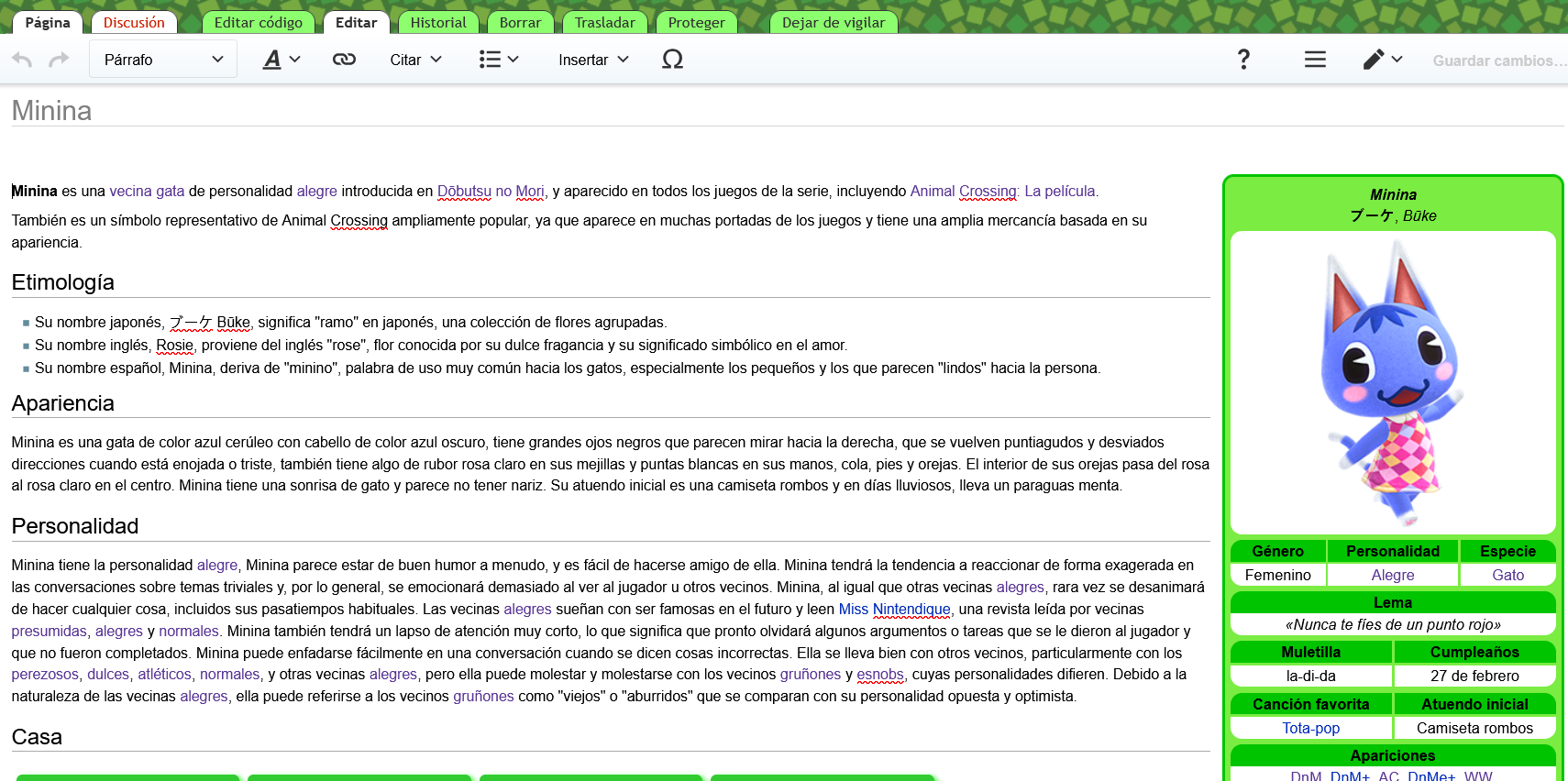This screenshot has width=1568, height=781.
Task: Click the help question mark icon
Action: click(x=1243, y=60)
